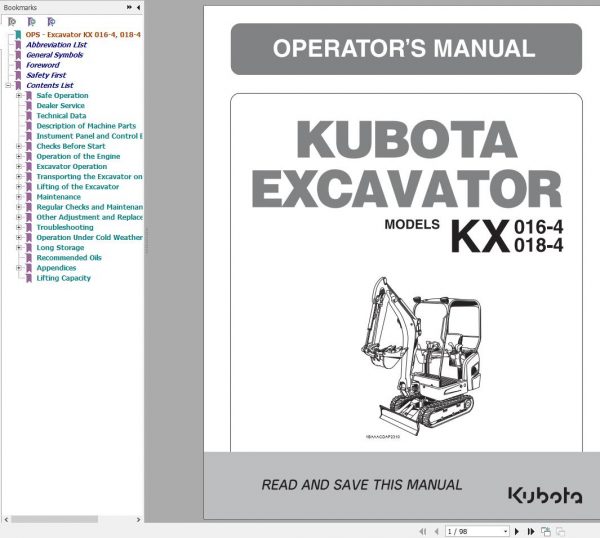Viewport: 600px width, 538px height.
Task: Go to Recommended Oils bookmark
Action: [69, 258]
